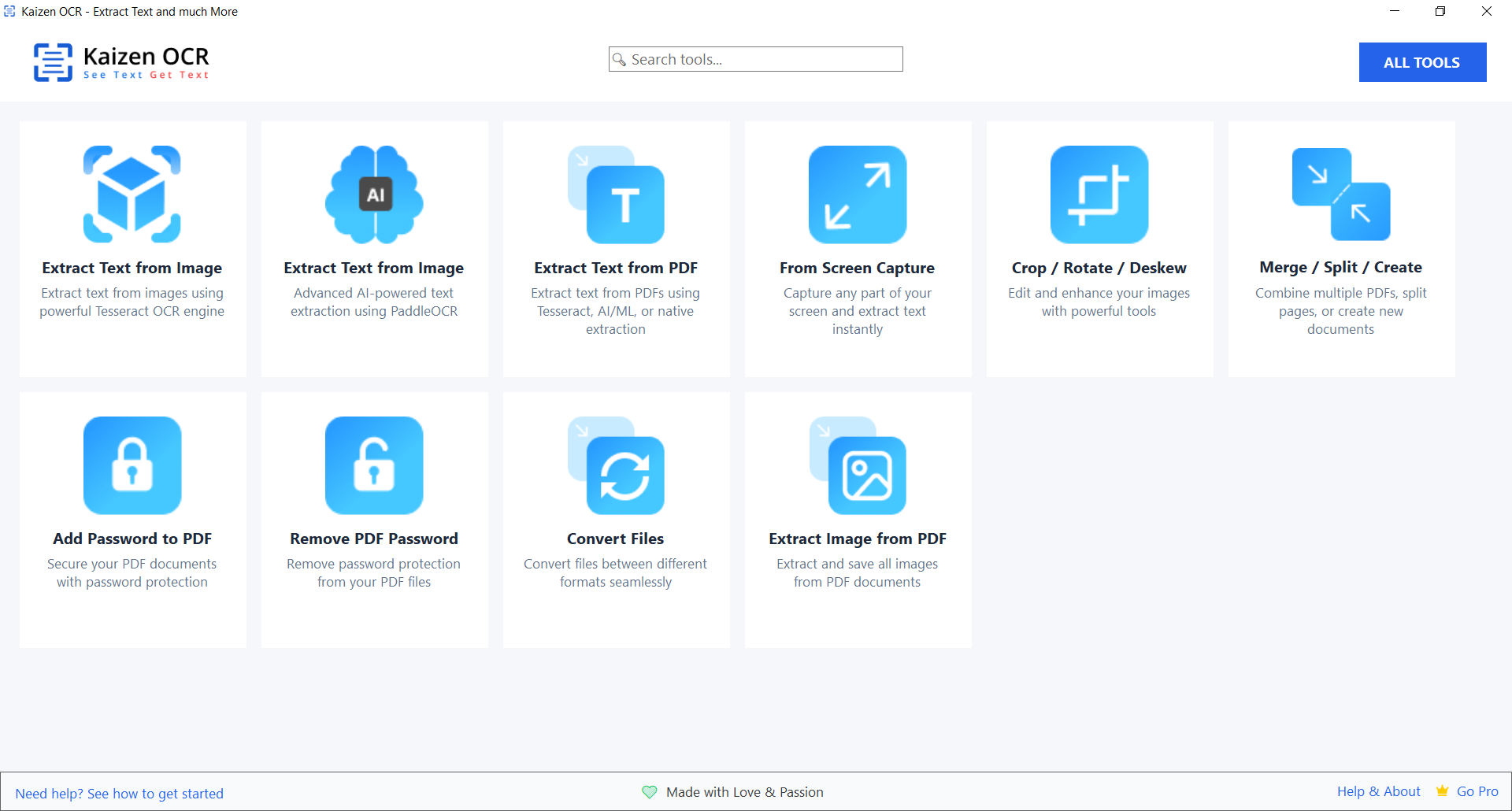Open the Go Pro upgrade option
This screenshot has height=811, width=1512.
pos(1479,791)
